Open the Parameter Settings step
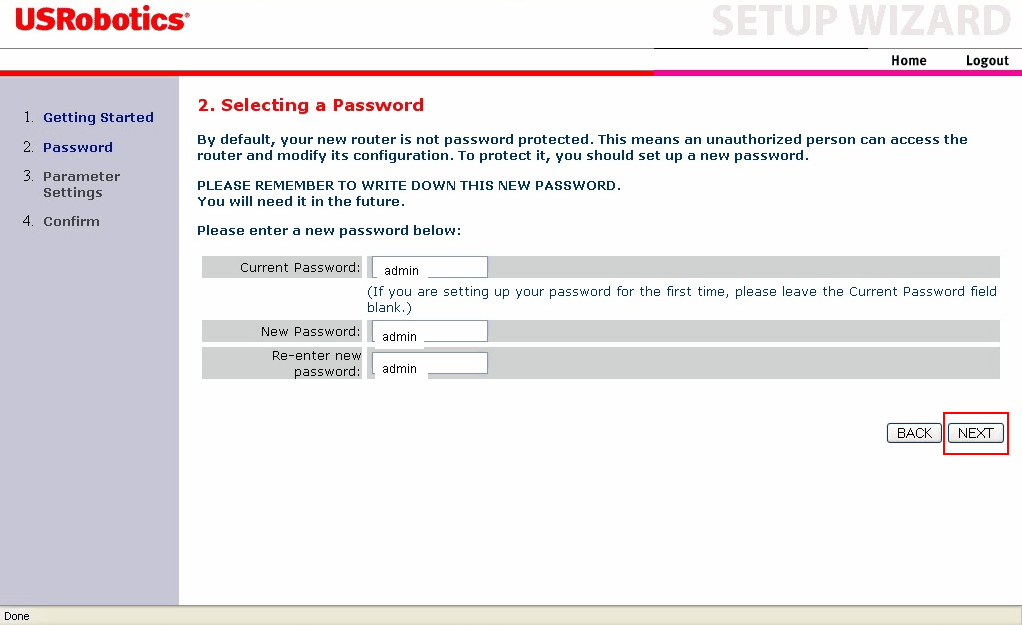 point(81,184)
